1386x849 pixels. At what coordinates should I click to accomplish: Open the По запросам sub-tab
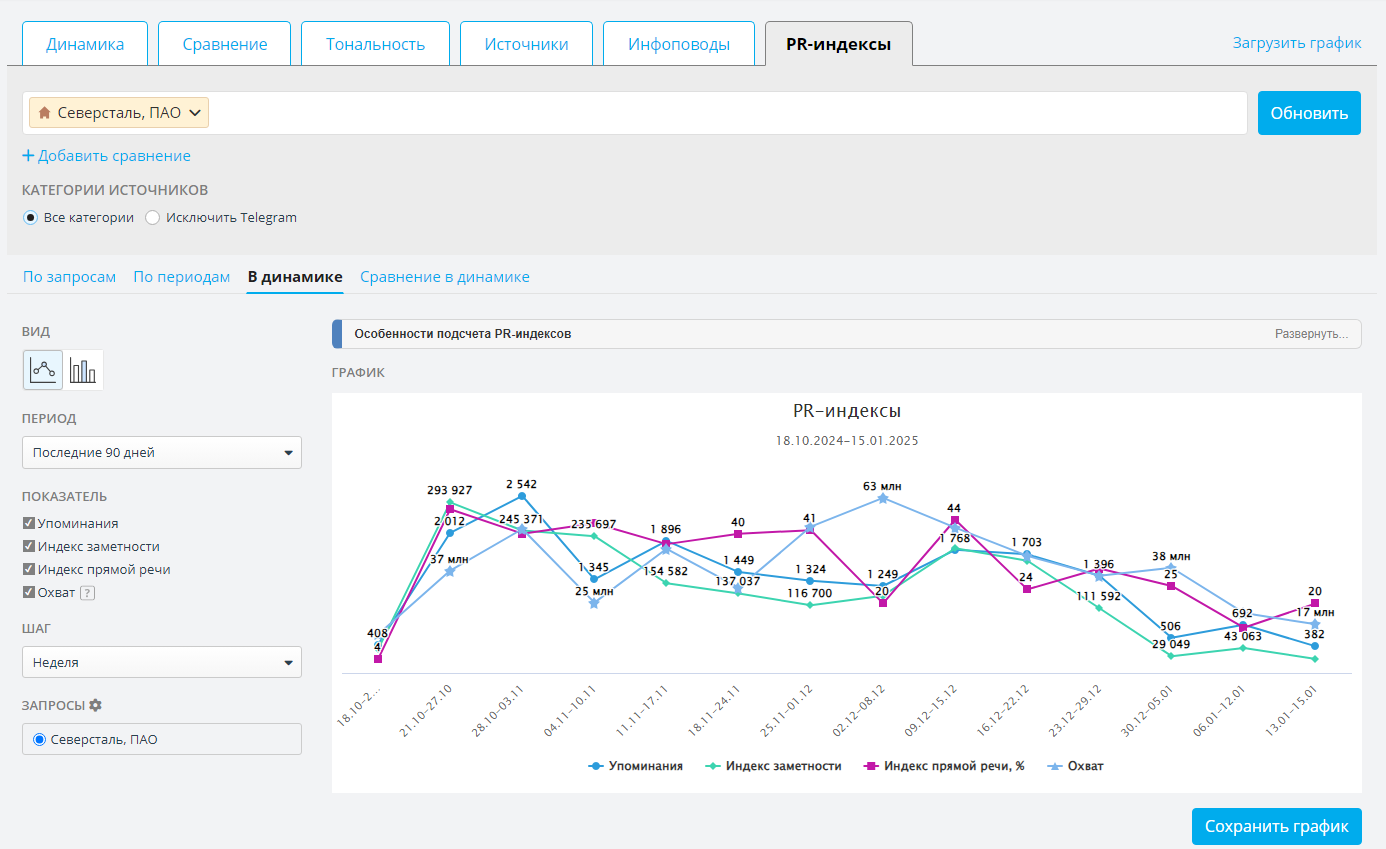pos(70,277)
